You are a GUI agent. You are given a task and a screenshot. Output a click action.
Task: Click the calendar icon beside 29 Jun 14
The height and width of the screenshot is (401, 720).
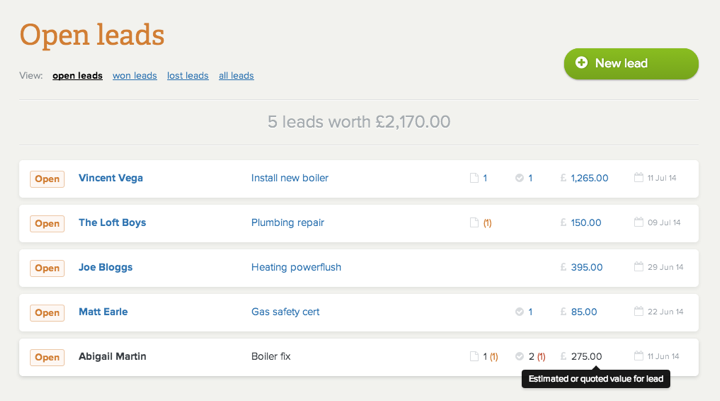pos(638,266)
